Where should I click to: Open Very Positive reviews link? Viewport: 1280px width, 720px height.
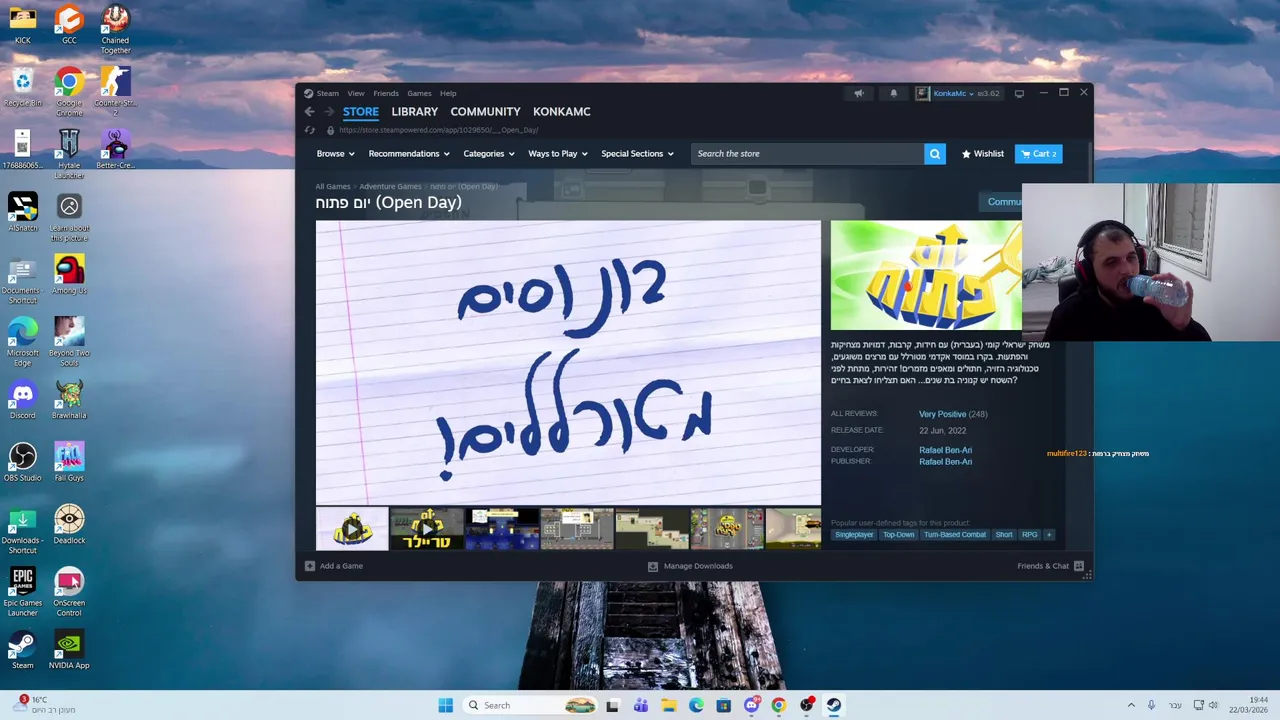pos(943,414)
